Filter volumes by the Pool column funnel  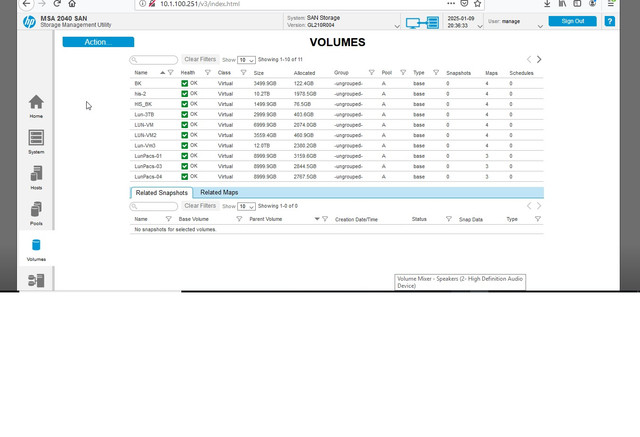click(403, 73)
